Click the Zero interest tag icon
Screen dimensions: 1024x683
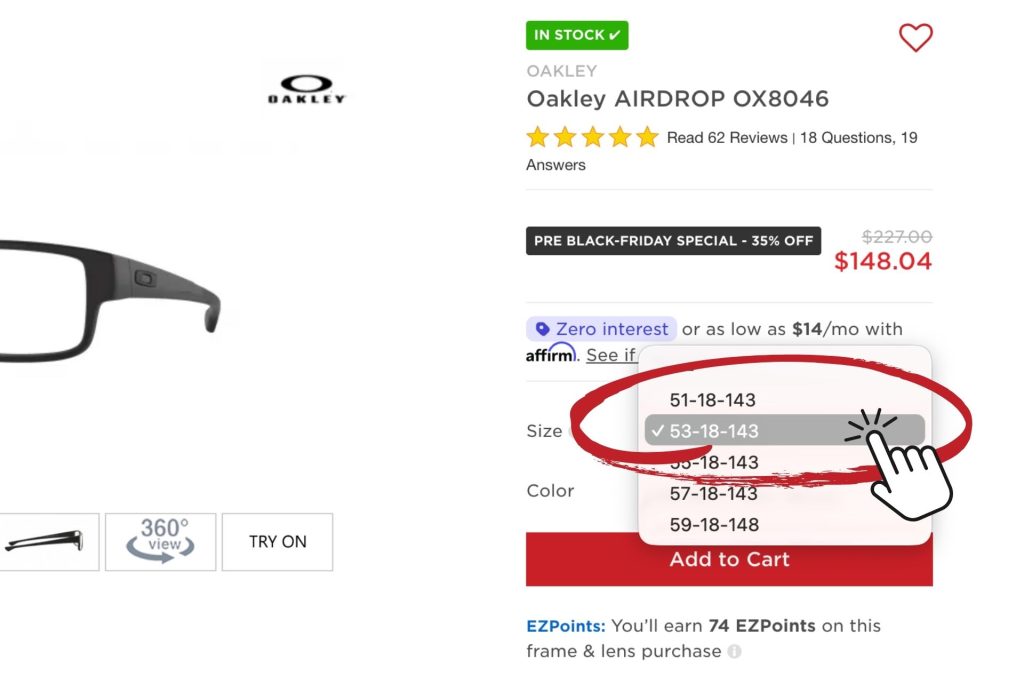543,329
